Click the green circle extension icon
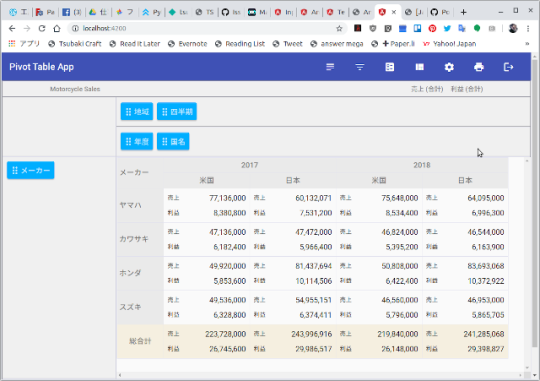Viewport: 540px width, 381px height. tap(477, 28)
